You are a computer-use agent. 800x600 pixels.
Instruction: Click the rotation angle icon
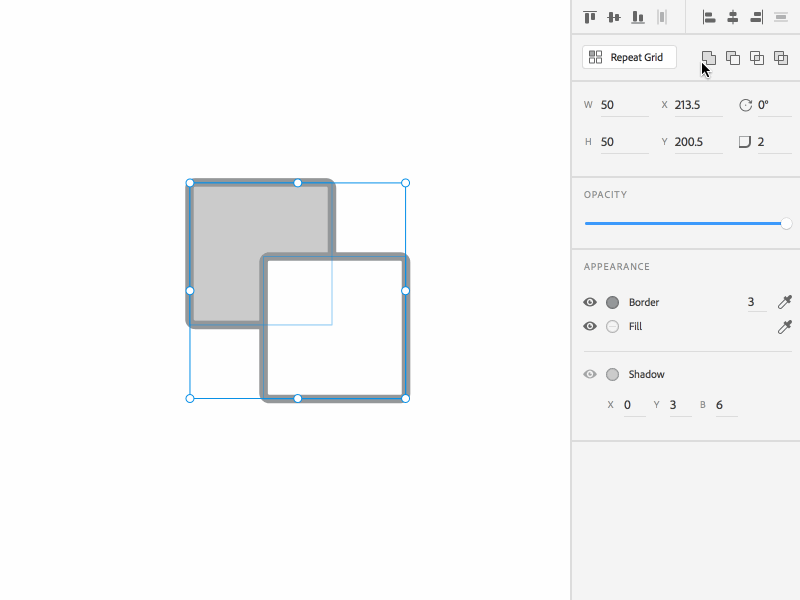(745, 105)
